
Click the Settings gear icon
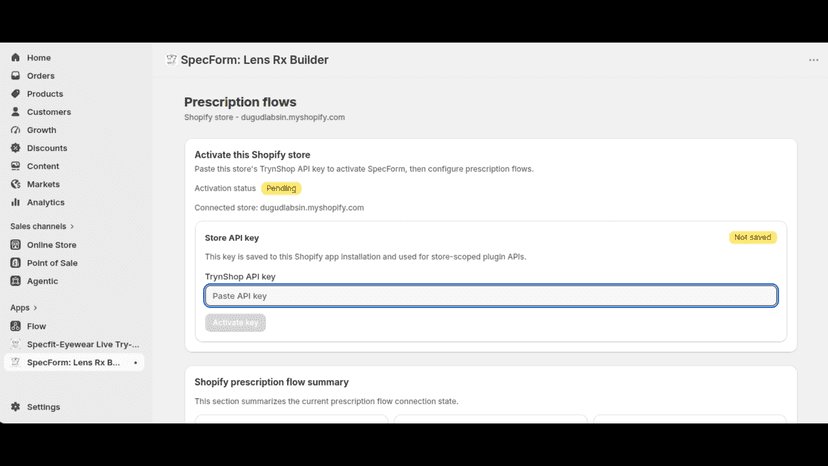(15, 407)
